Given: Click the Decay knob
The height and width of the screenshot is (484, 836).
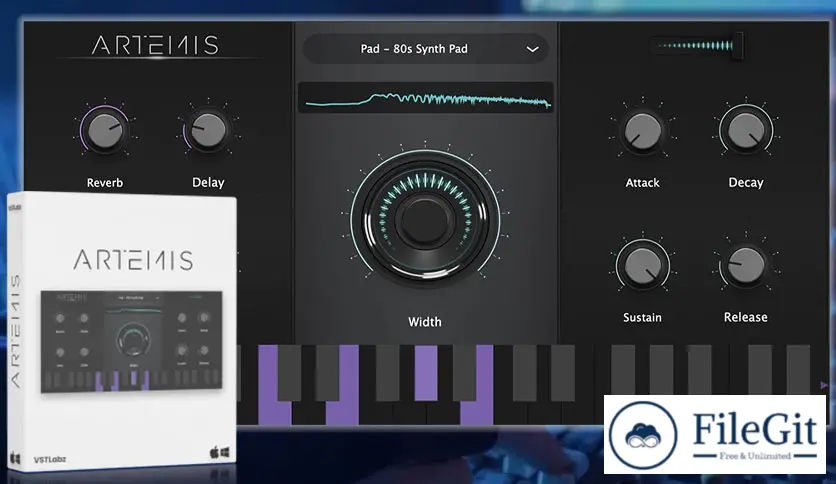Looking at the screenshot, I should tap(746, 130).
